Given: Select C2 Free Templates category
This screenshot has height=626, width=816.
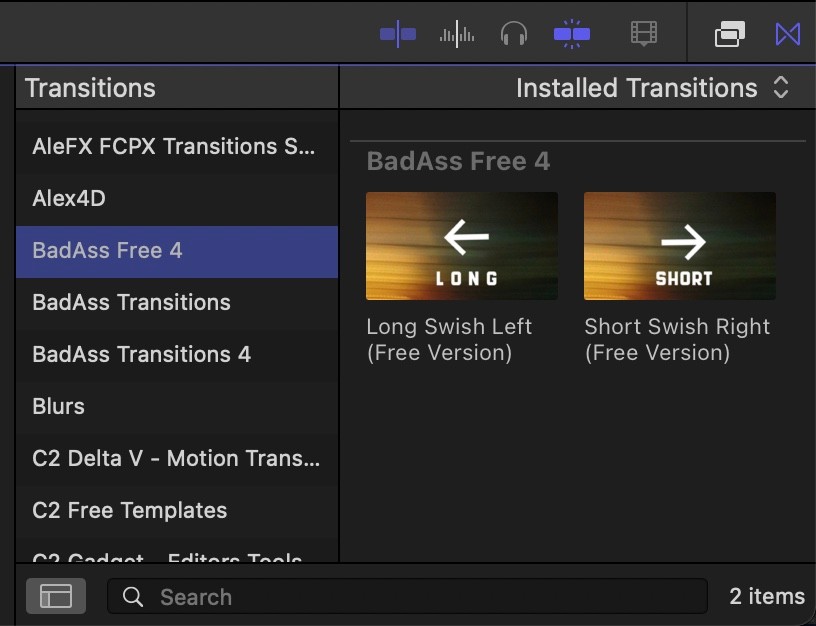Looking at the screenshot, I should tap(177, 510).
